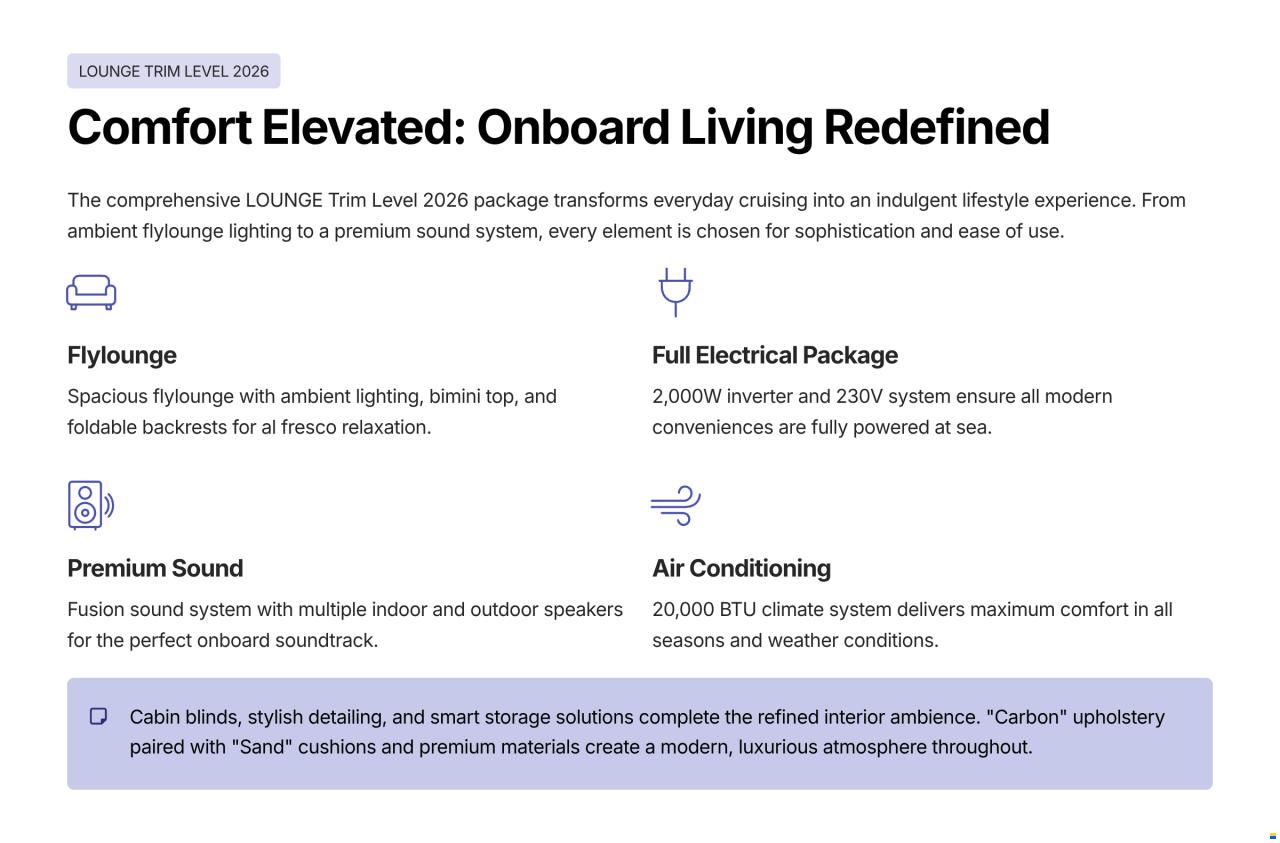The width and height of the screenshot is (1280, 843).
Task: Click the intro paragraph about LOUNGE package
Action: pos(626,215)
